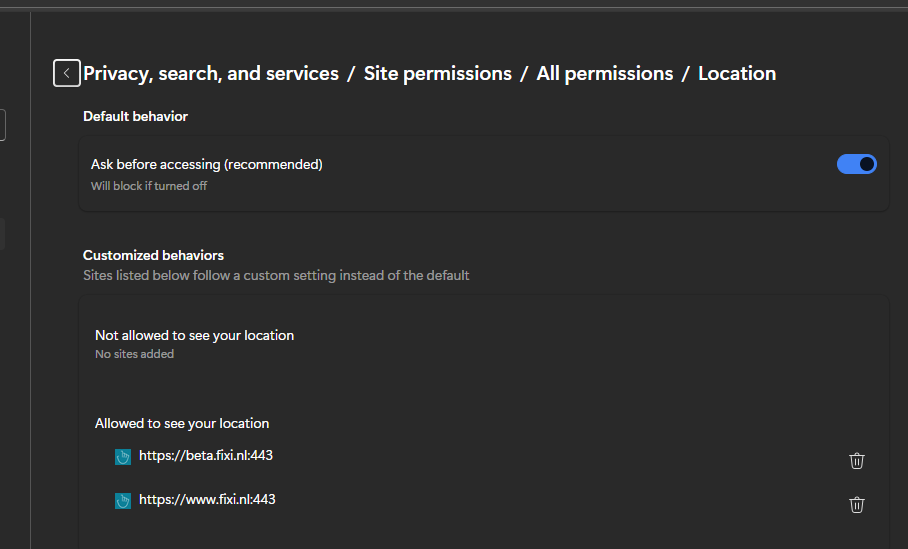
Task: Select the https://www.fixi.nl:443 site entry
Action: coord(207,499)
